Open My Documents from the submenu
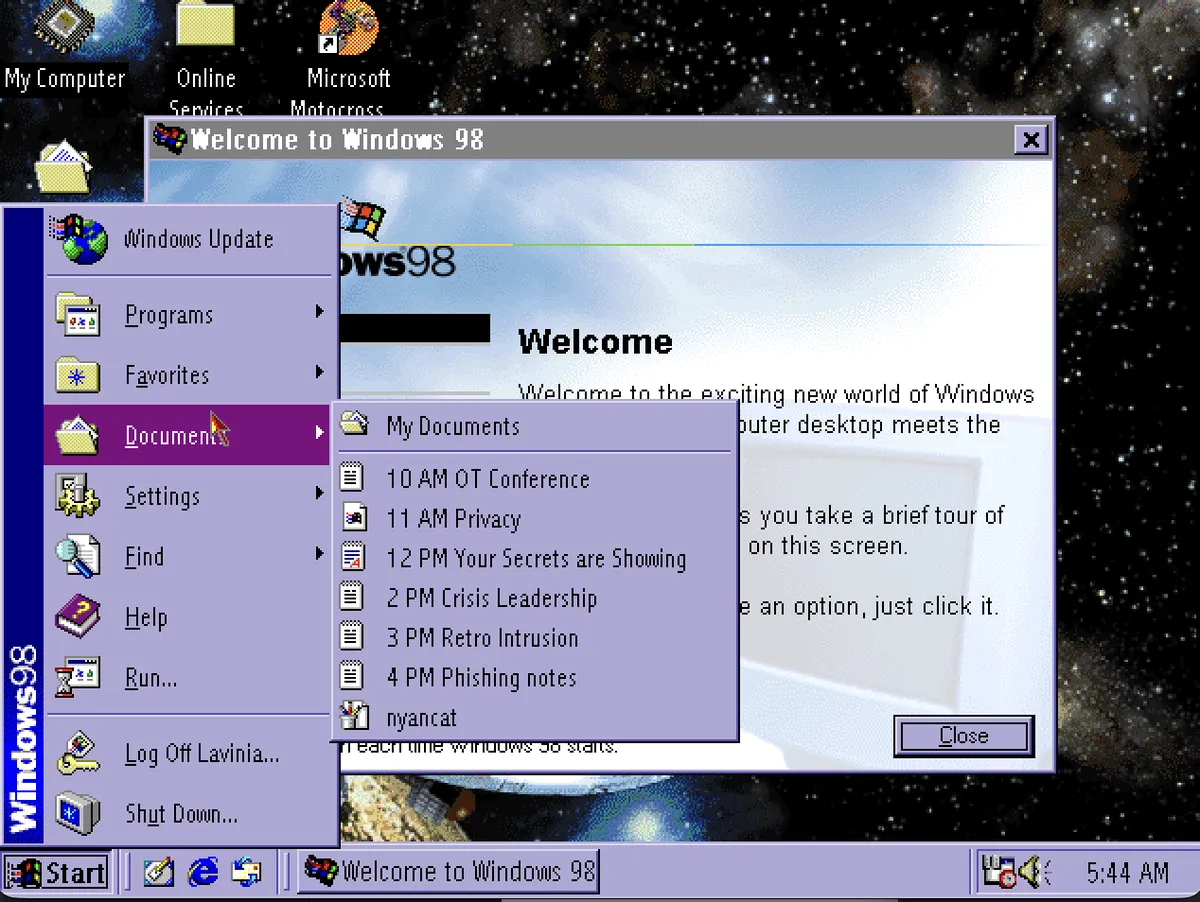 click(534, 426)
